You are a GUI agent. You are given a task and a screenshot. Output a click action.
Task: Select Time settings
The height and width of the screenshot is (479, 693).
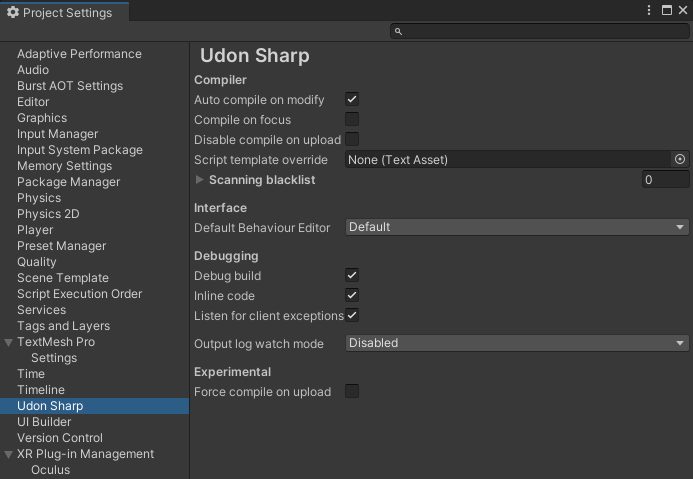click(x=30, y=374)
